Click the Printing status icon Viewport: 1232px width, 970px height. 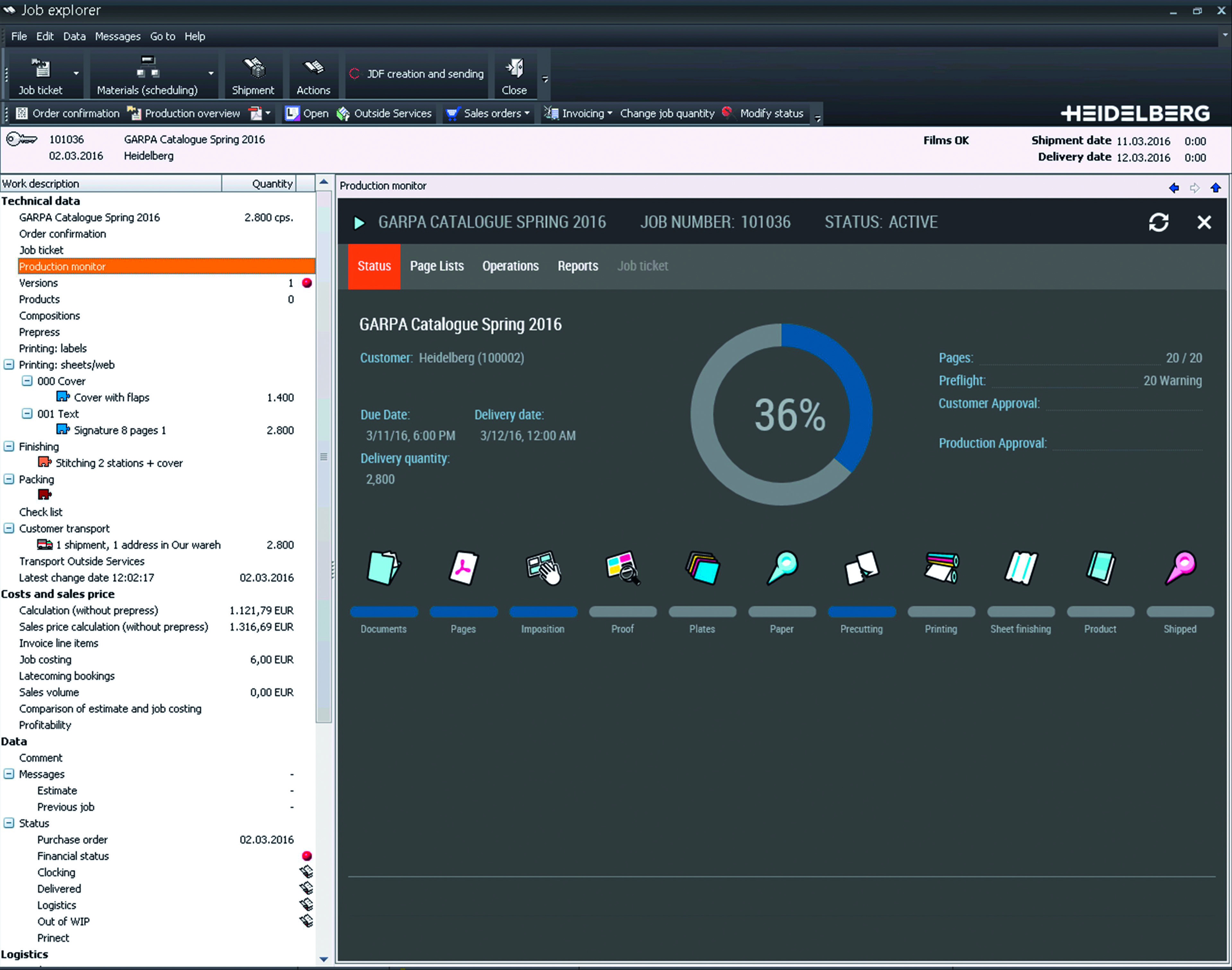click(941, 568)
